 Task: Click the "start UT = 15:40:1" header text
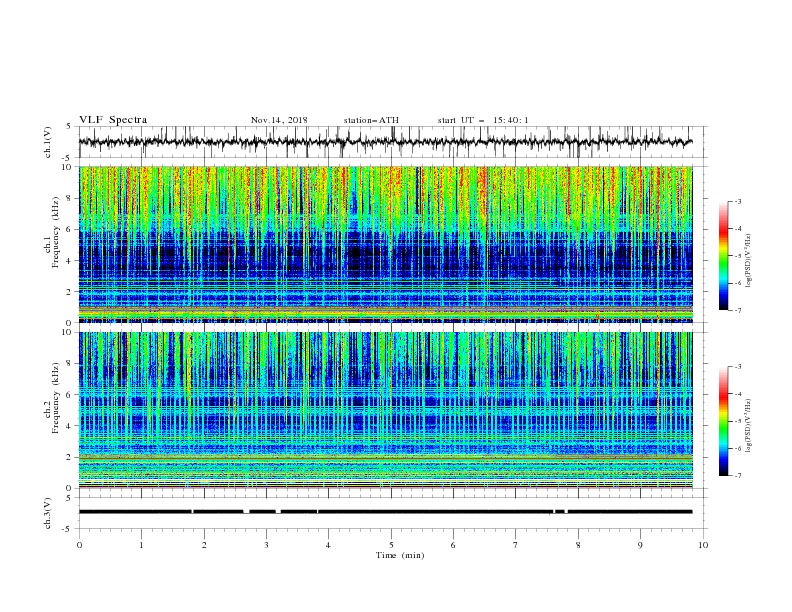pos(483,120)
